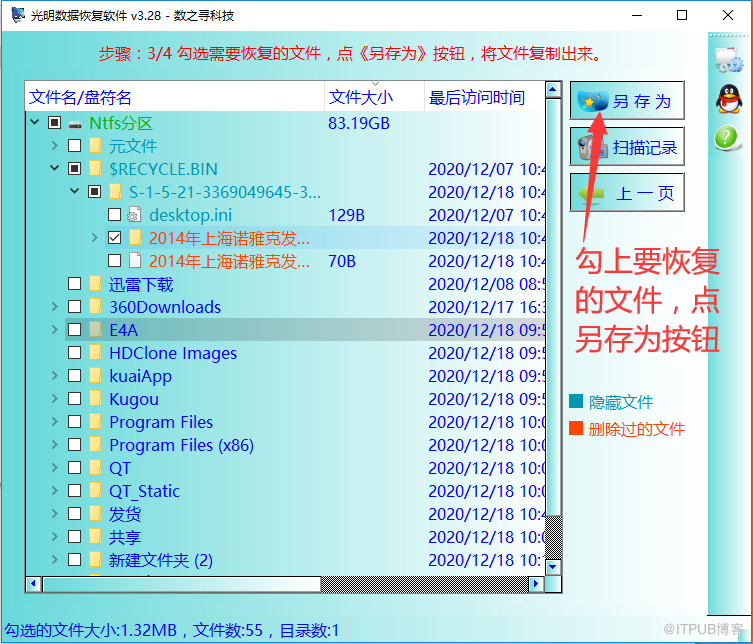The height and width of the screenshot is (644, 753).
Task: Click the folder icon beside Kugou
Action: click(x=95, y=399)
